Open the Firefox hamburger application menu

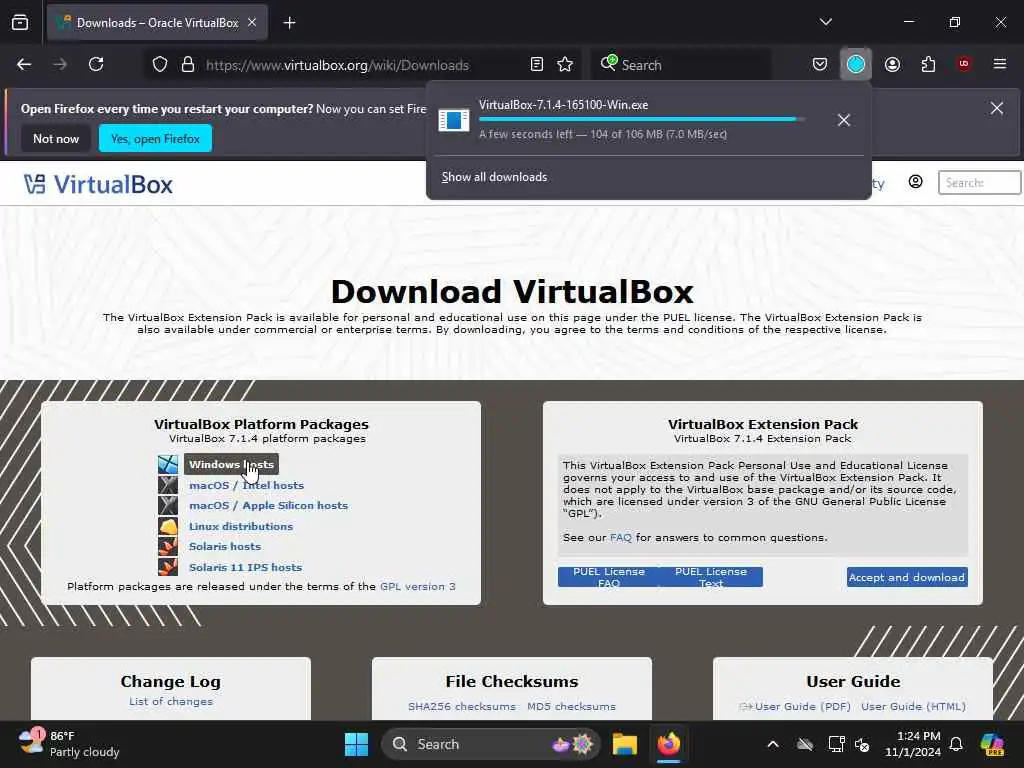(1000, 64)
